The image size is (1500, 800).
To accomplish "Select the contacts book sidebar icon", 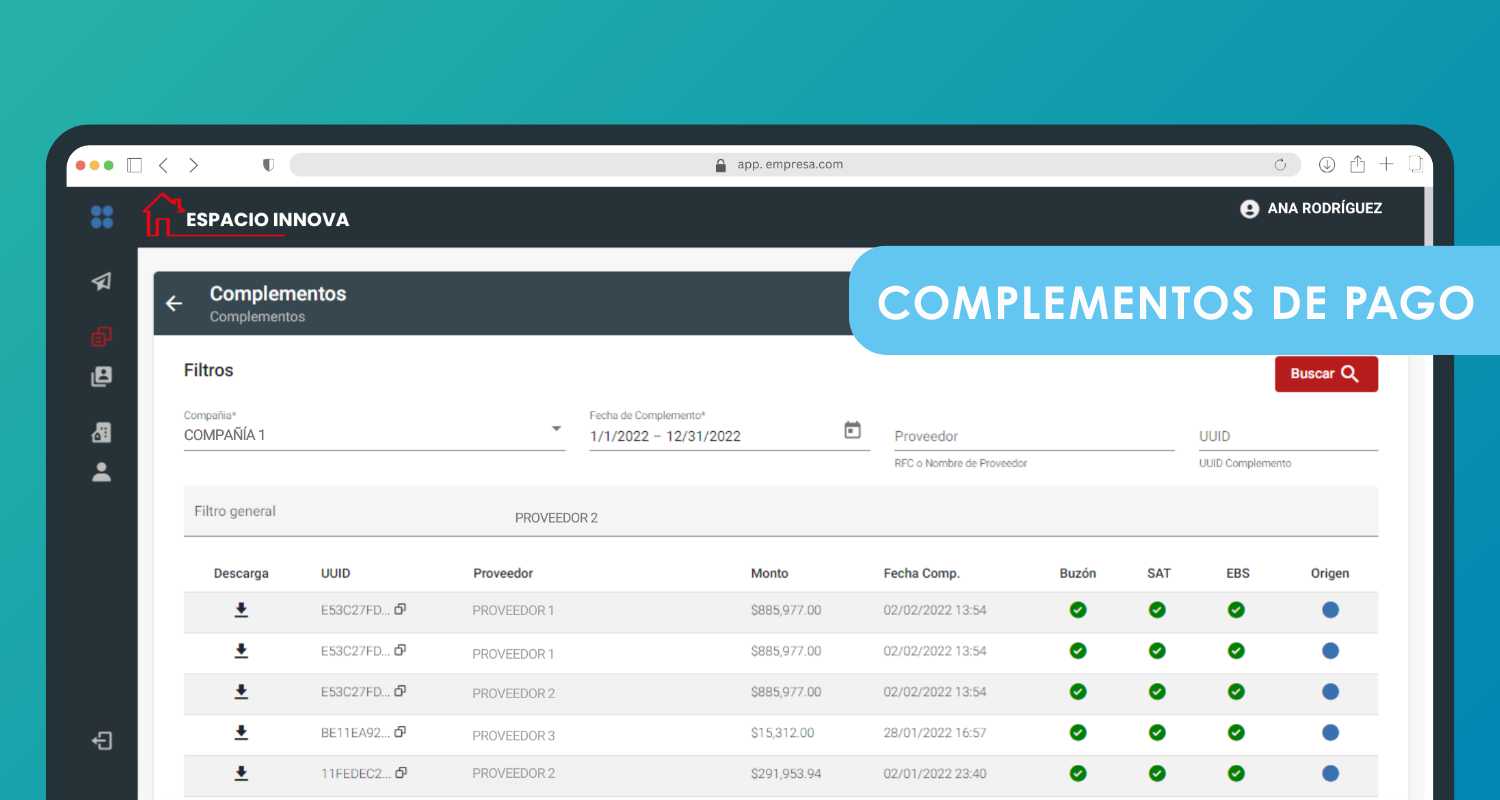I will [102, 377].
